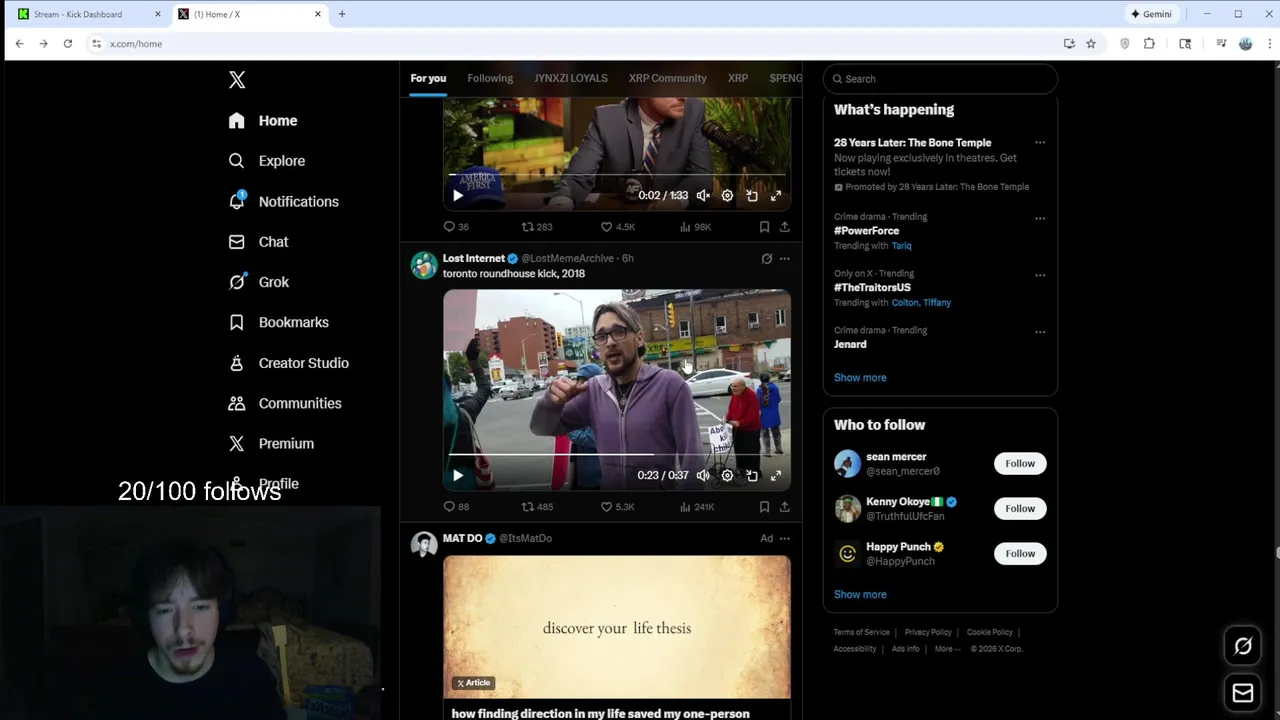This screenshot has width=1280, height=720.
Task: View analytics of Lost Internet post 241K
Action: tap(697, 507)
